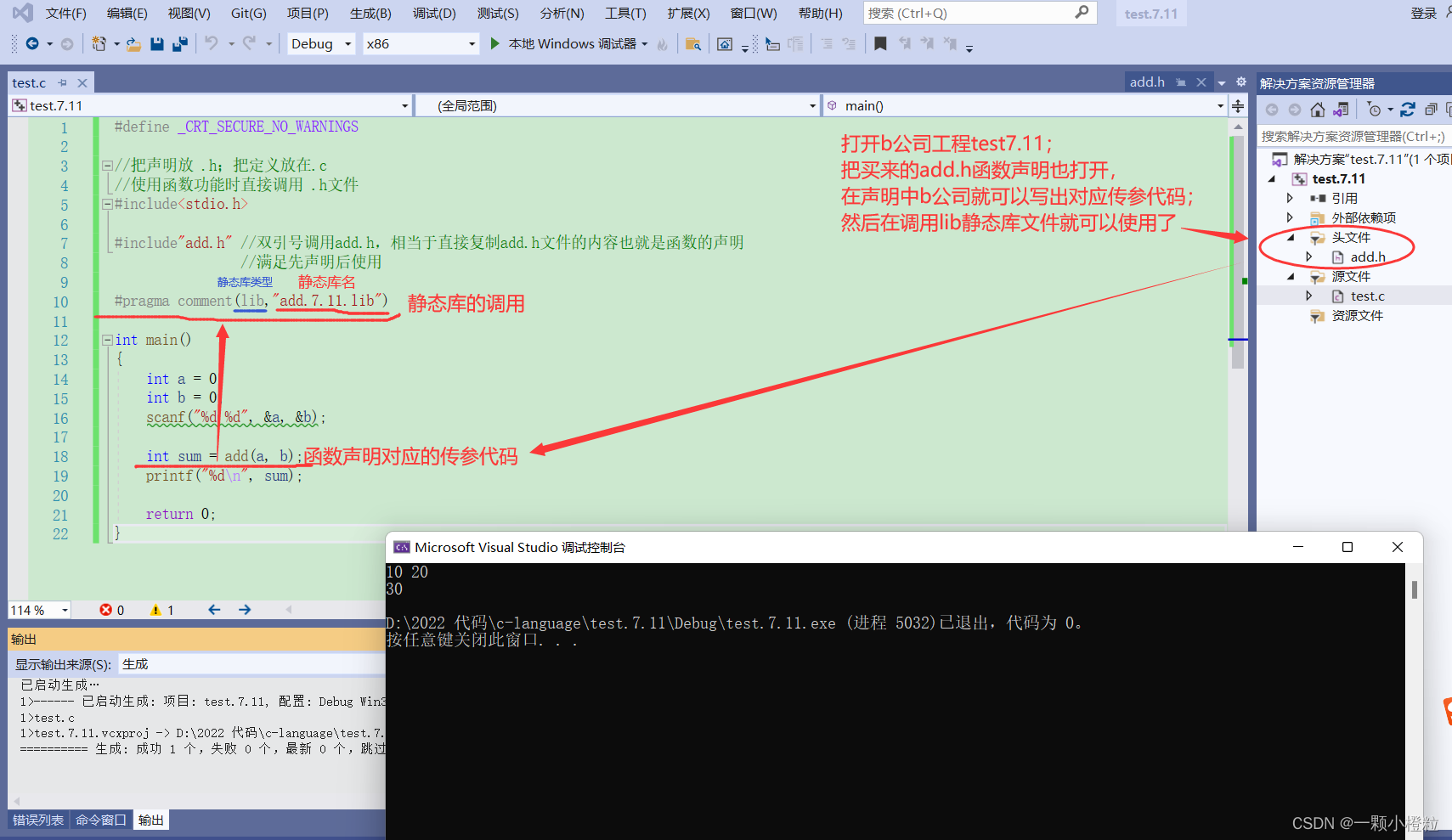Click the Solution Explorer refresh icon
Image resolution: width=1452 pixels, height=840 pixels.
tap(1408, 110)
